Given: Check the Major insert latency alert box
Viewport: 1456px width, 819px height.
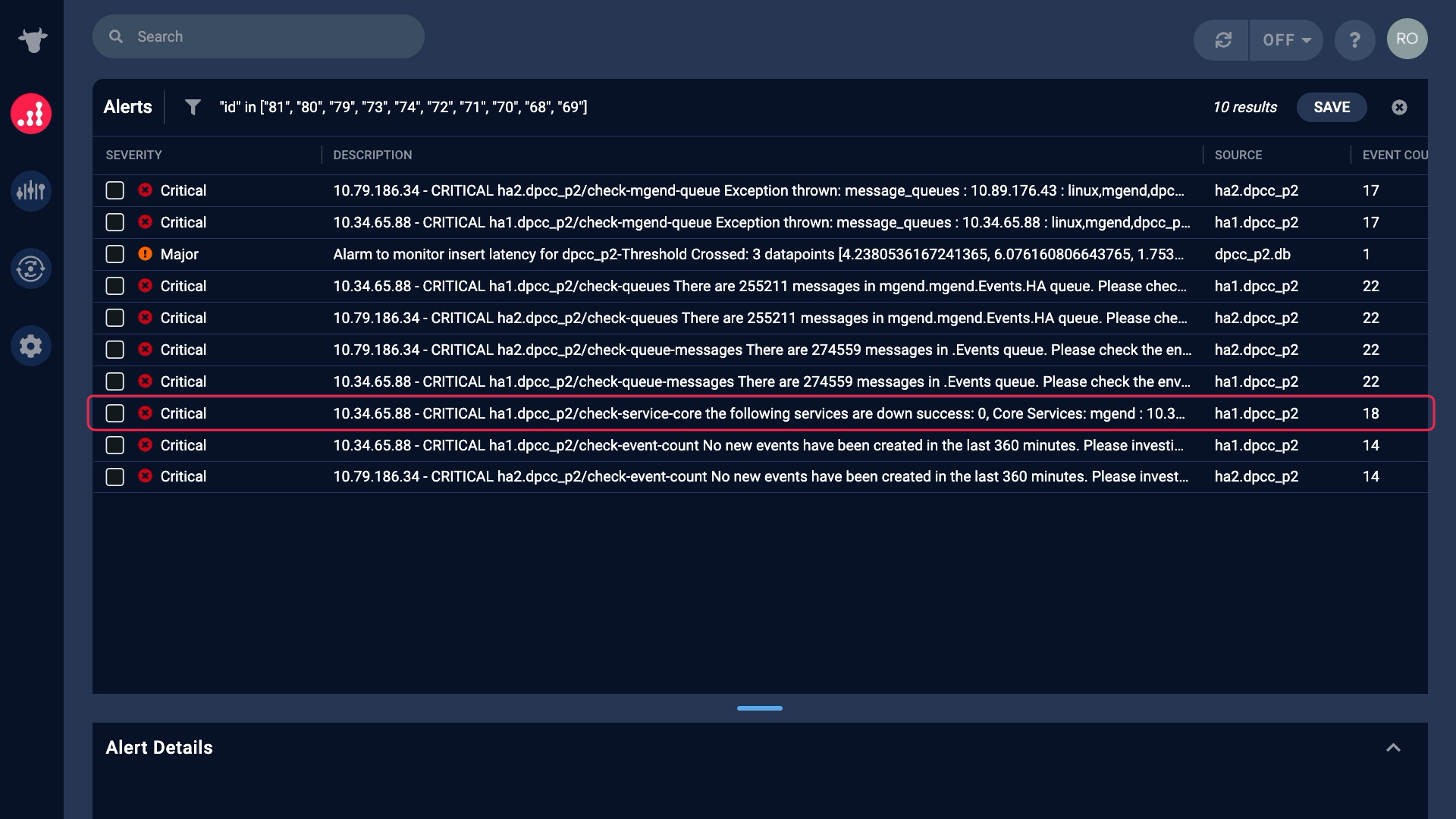Looking at the screenshot, I should pos(115,254).
